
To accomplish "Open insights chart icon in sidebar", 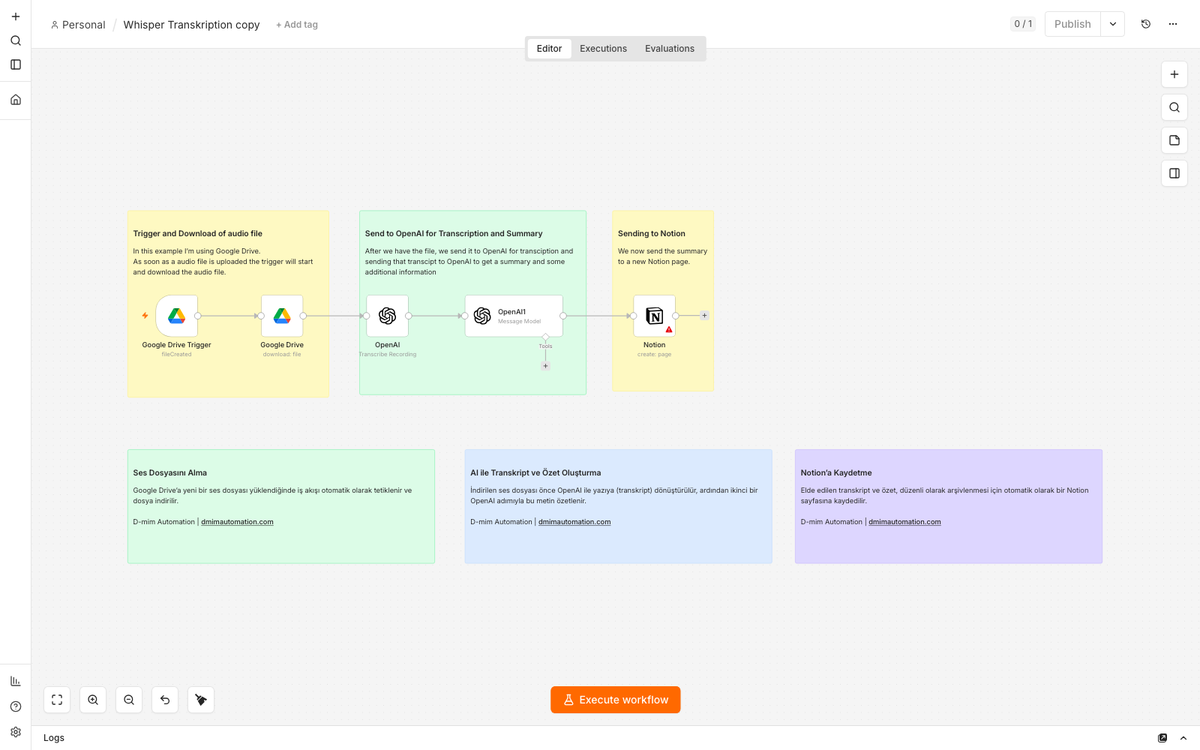I will [x=15, y=681].
